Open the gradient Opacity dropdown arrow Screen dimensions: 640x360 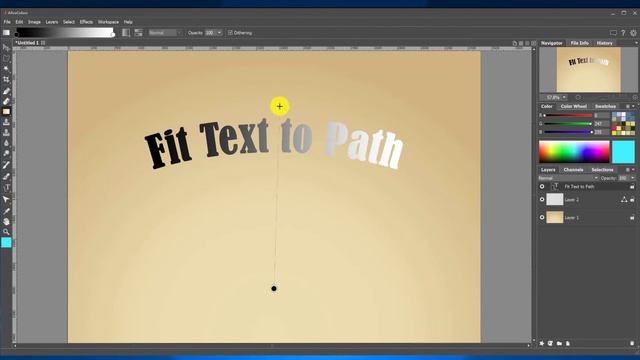pos(219,33)
